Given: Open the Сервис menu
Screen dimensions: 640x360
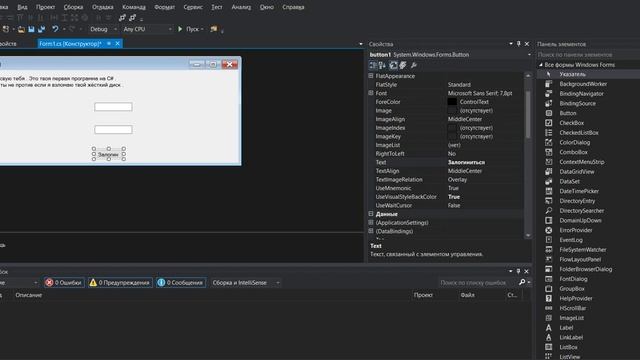Looking at the screenshot, I should tap(193, 7).
